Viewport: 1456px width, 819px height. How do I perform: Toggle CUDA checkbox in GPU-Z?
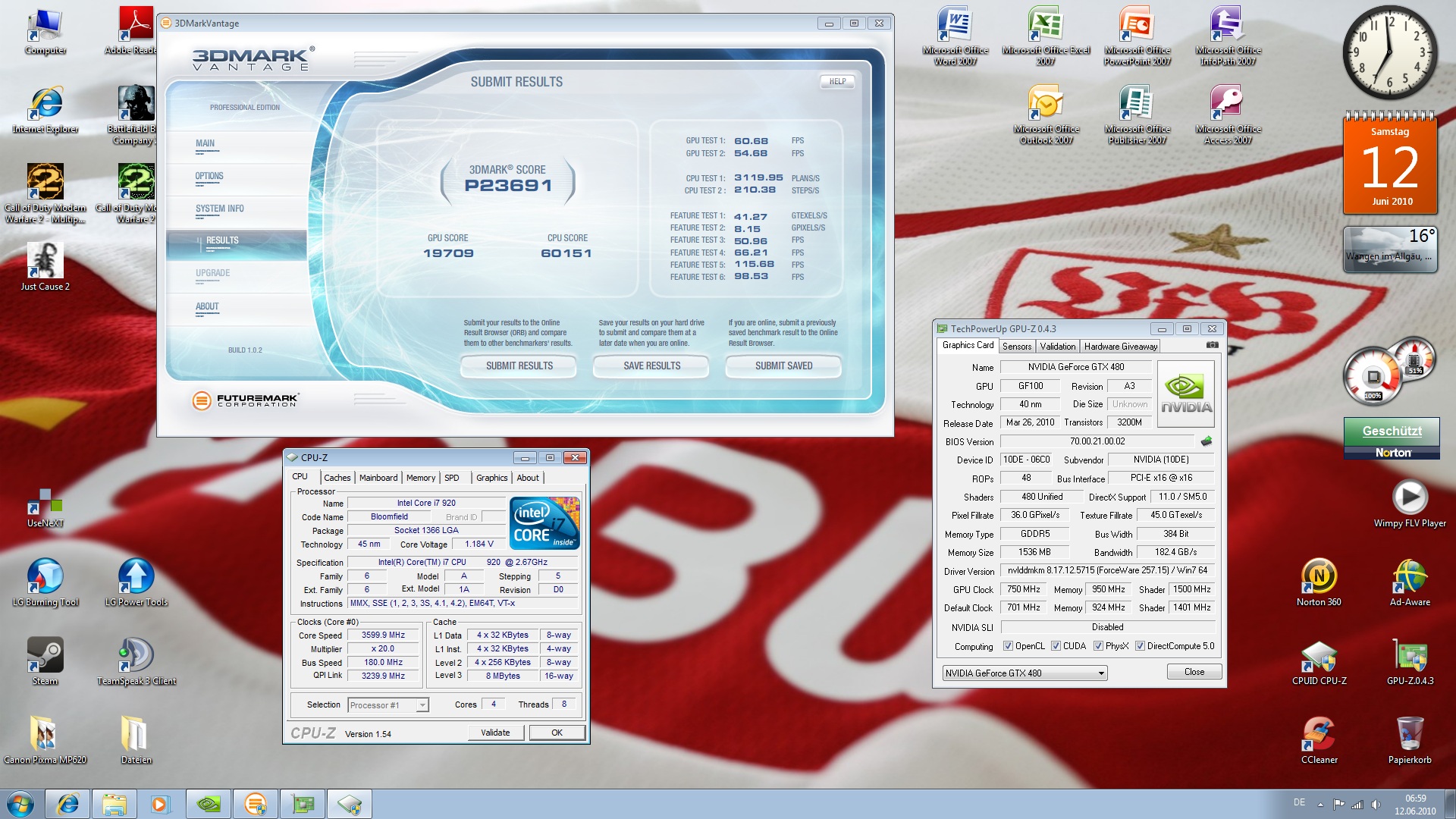(1056, 646)
